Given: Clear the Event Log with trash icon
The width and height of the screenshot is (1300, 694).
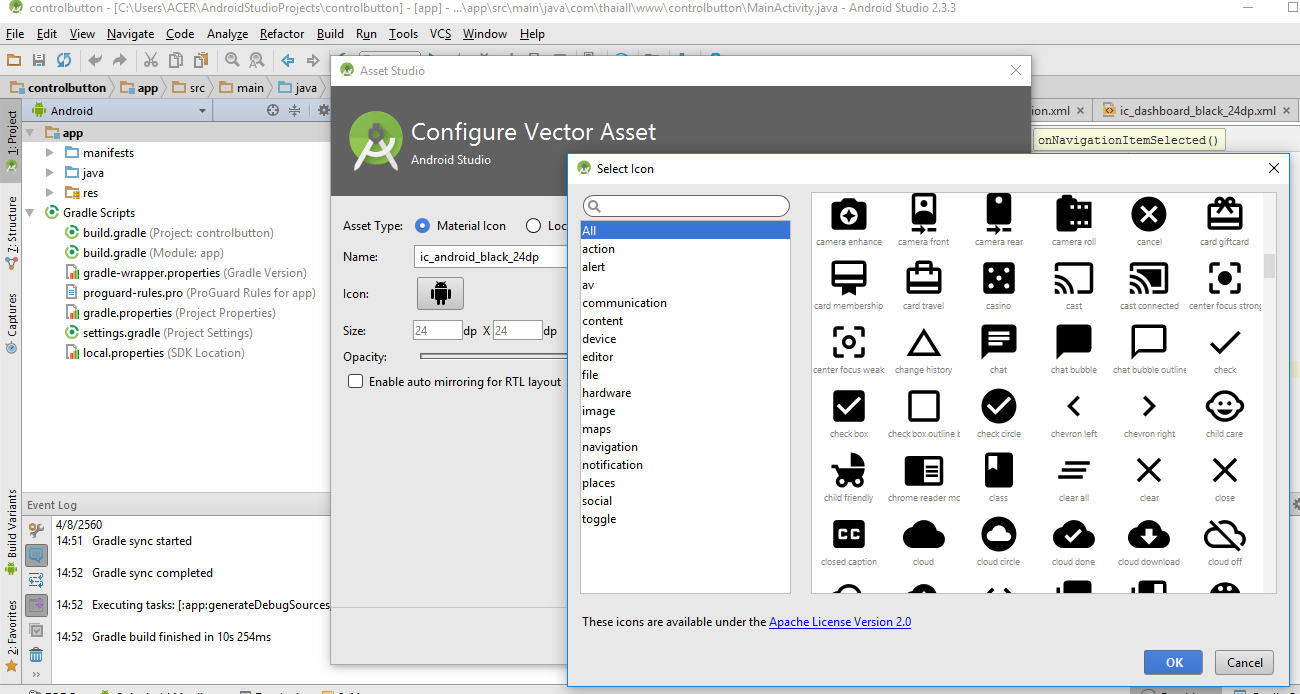Looking at the screenshot, I should [x=36, y=655].
